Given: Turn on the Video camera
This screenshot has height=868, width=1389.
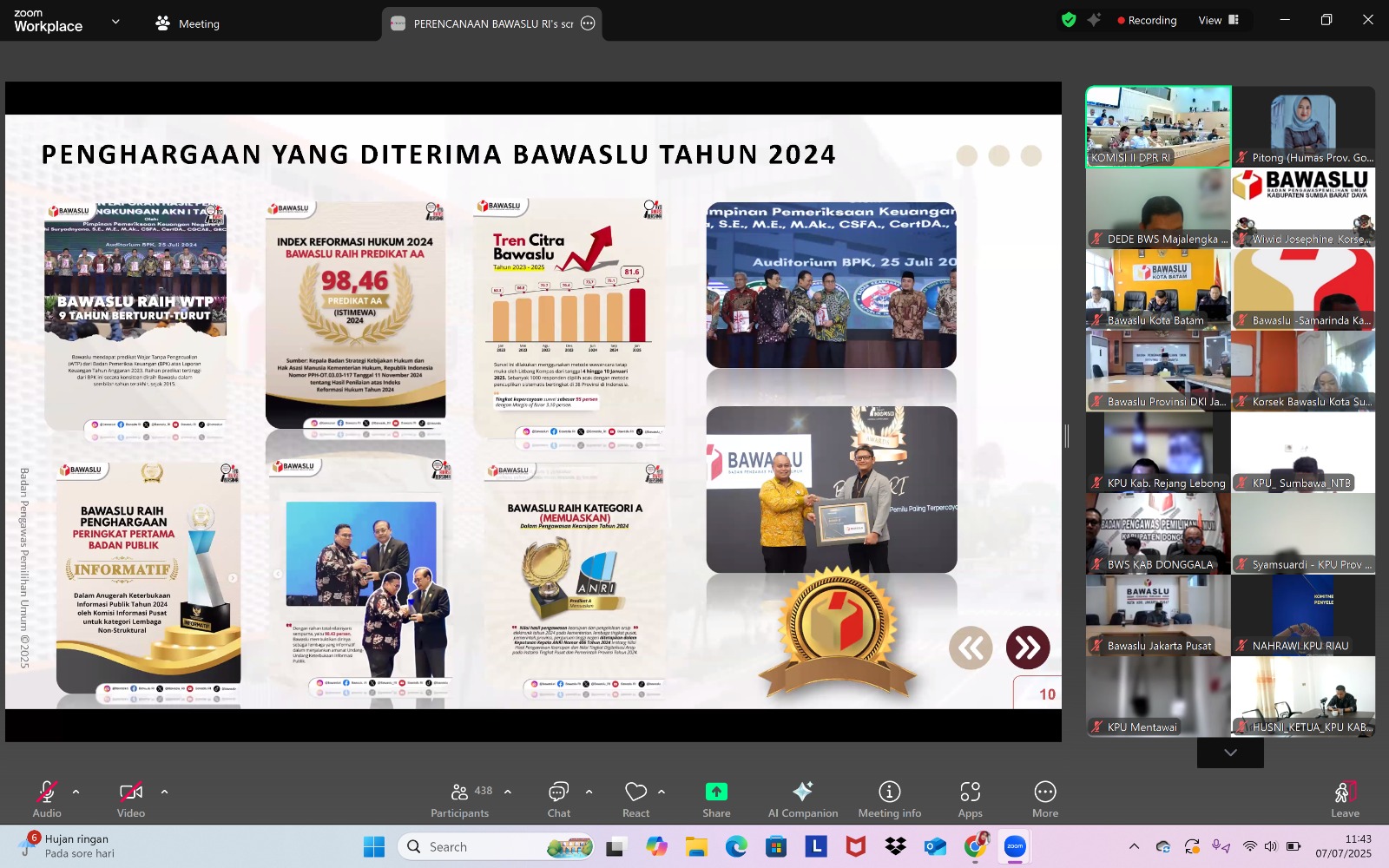Looking at the screenshot, I should point(131,799).
